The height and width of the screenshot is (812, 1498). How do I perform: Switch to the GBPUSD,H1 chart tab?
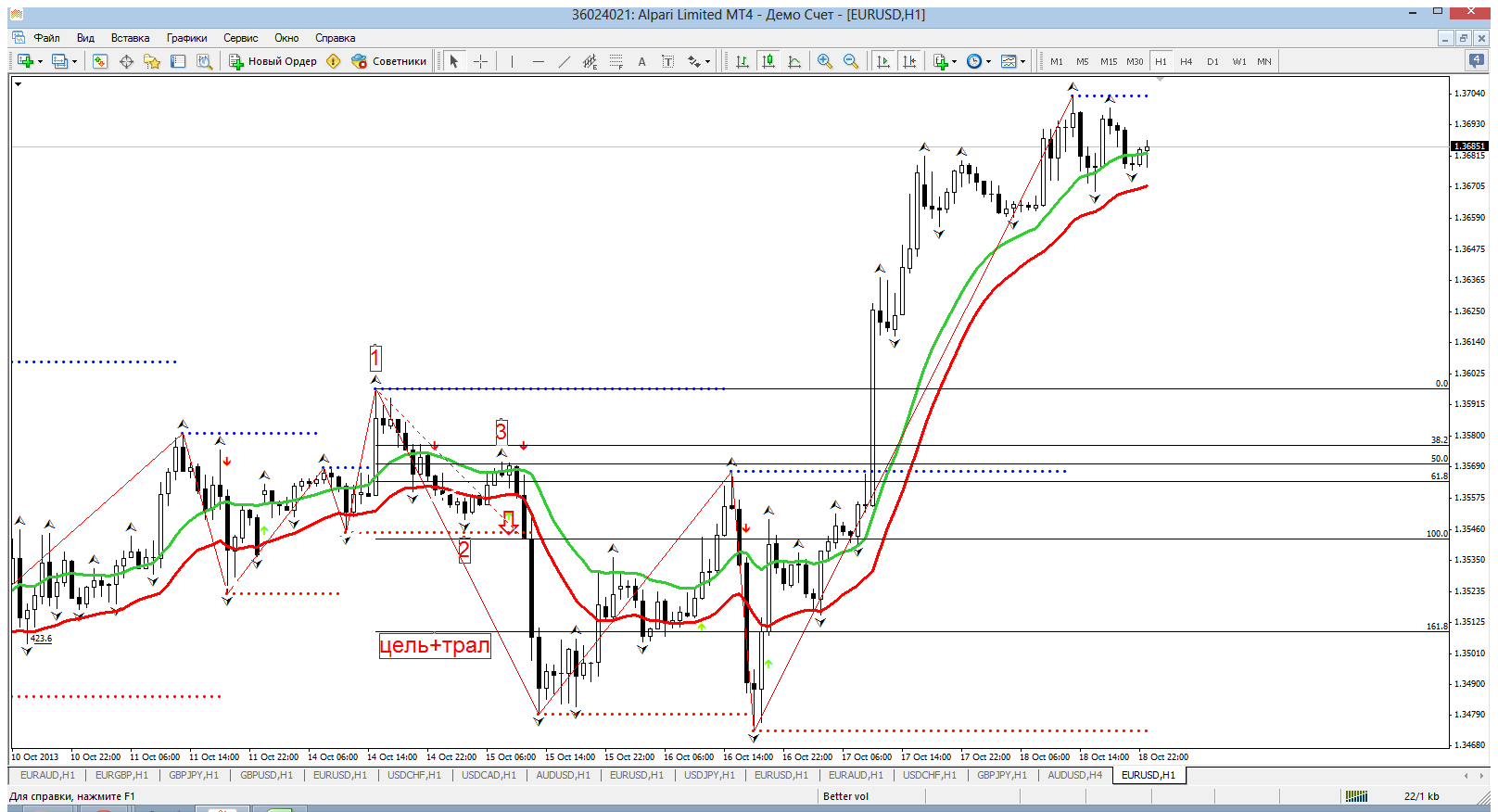click(x=266, y=775)
